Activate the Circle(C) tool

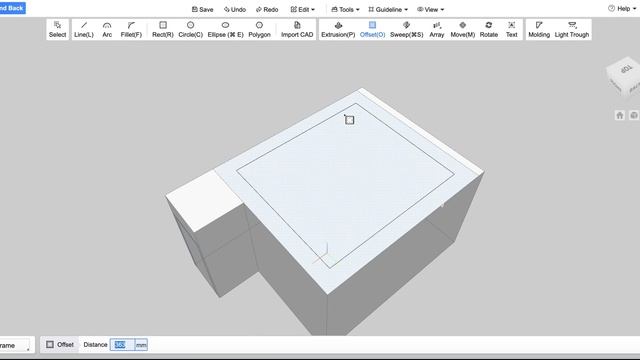191,29
